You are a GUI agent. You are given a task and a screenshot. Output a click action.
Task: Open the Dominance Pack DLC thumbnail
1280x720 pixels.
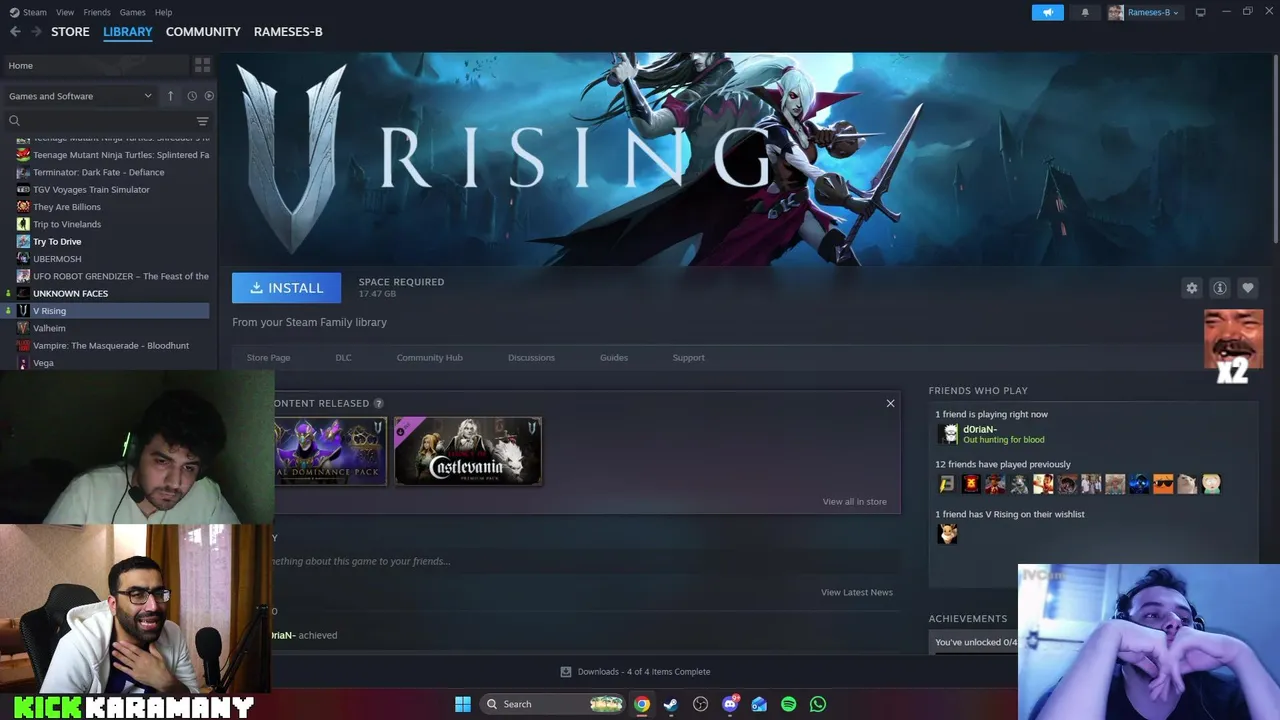[x=330, y=451]
